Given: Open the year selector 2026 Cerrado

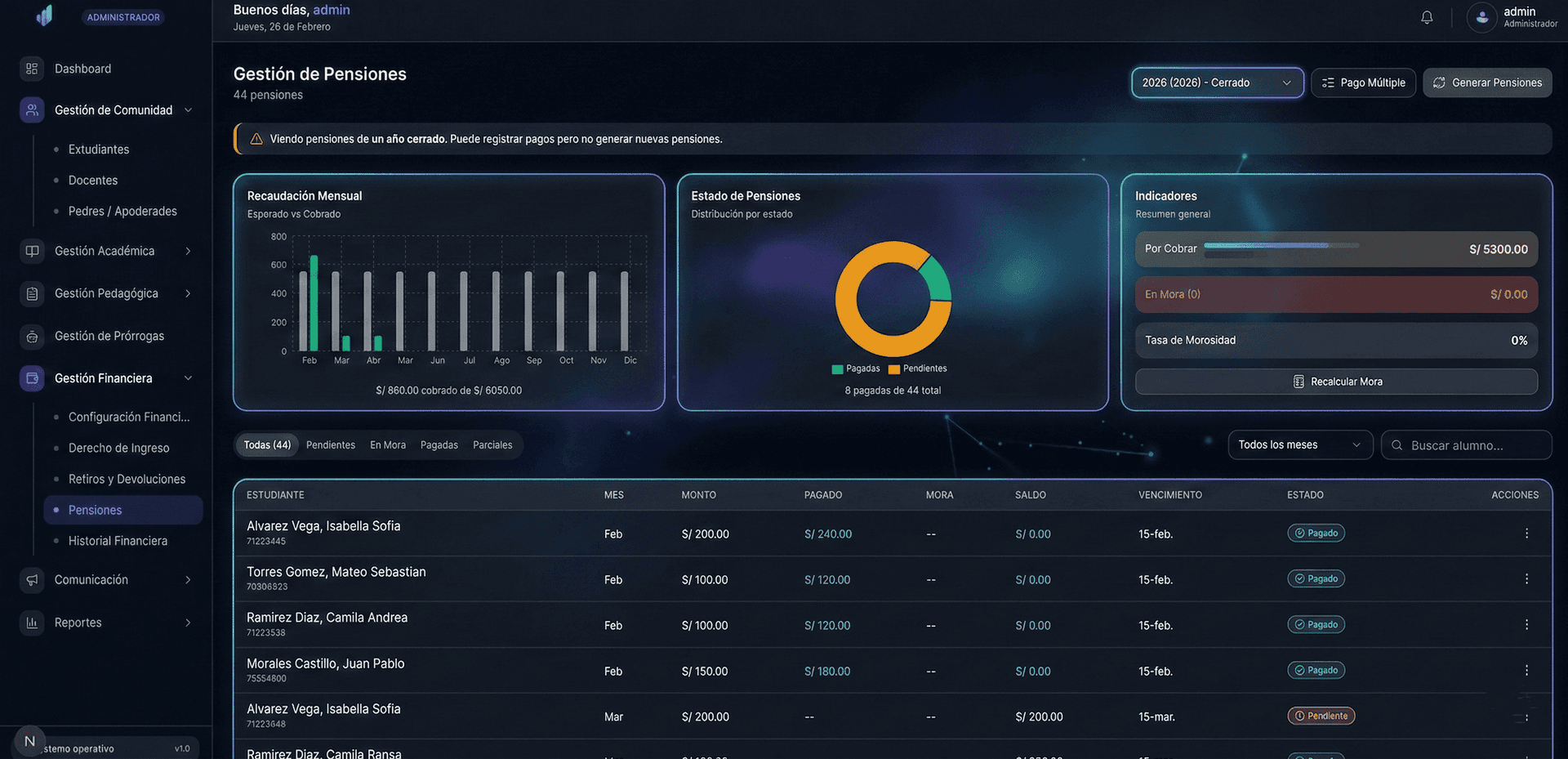Looking at the screenshot, I should click(1216, 83).
